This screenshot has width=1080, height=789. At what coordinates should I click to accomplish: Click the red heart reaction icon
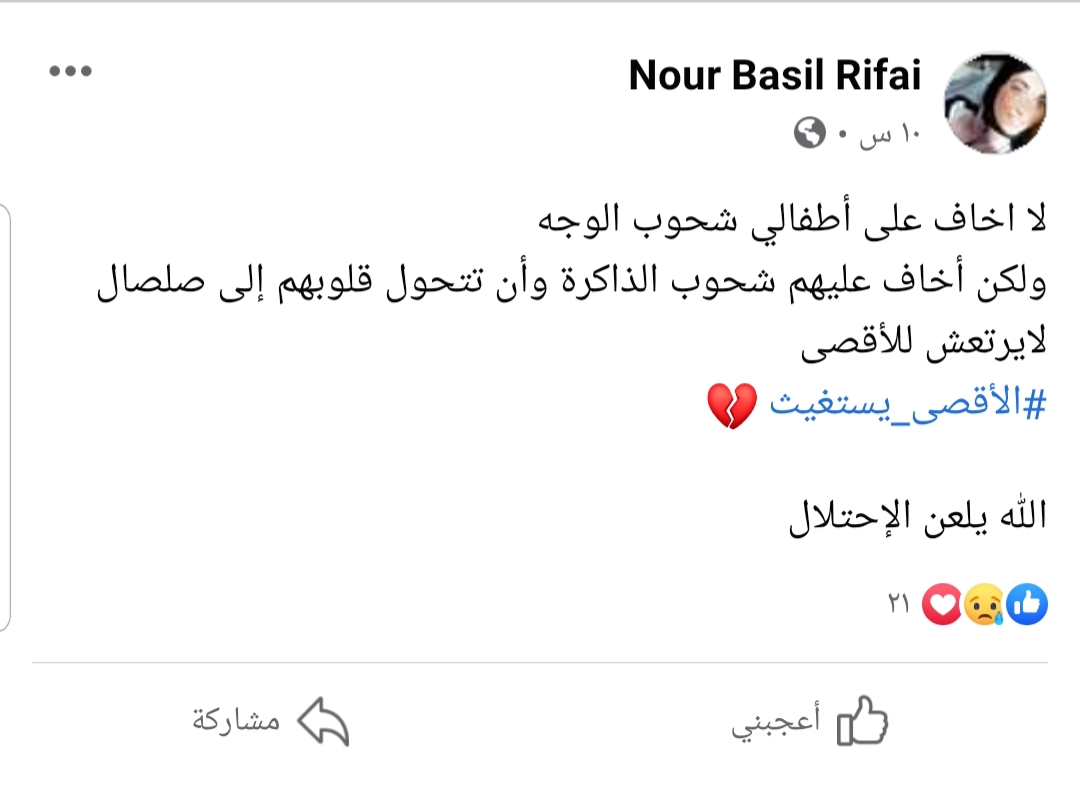942,604
